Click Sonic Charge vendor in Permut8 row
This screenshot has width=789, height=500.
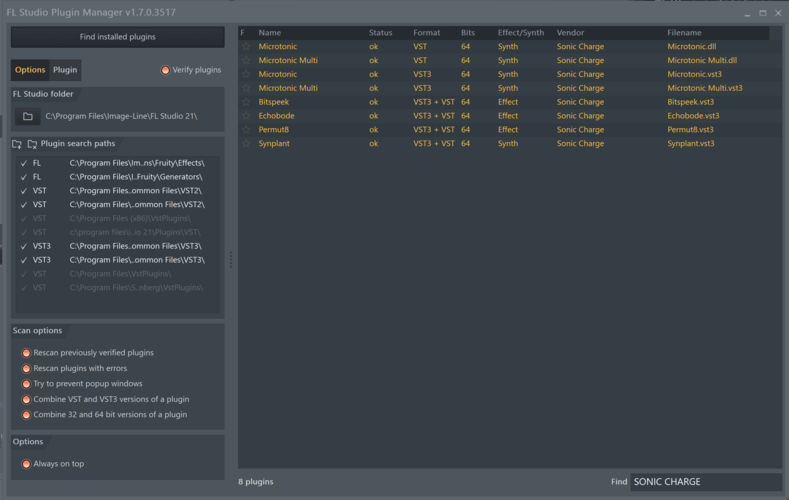point(580,129)
